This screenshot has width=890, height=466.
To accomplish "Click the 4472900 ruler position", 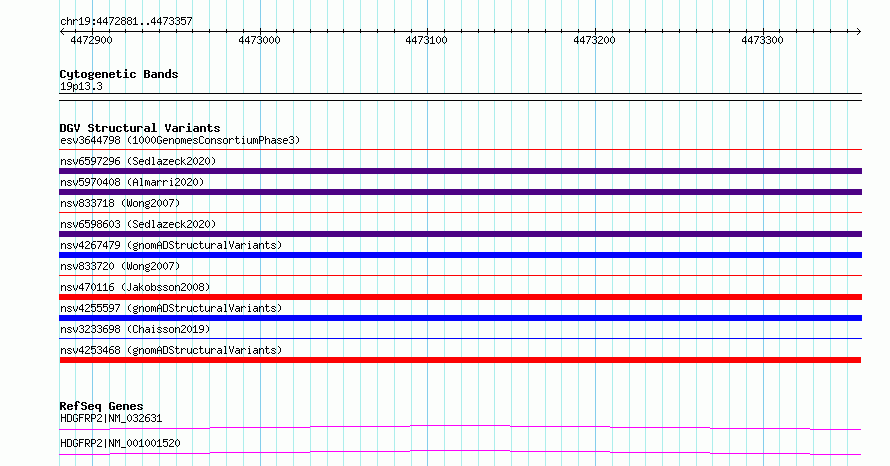I will click(91, 40).
